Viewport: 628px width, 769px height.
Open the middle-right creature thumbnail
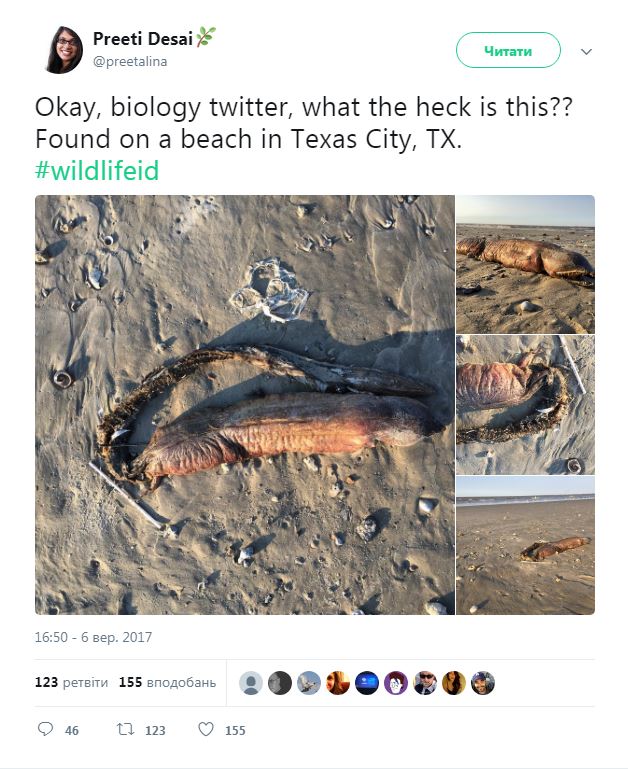click(x=525, y=404)
